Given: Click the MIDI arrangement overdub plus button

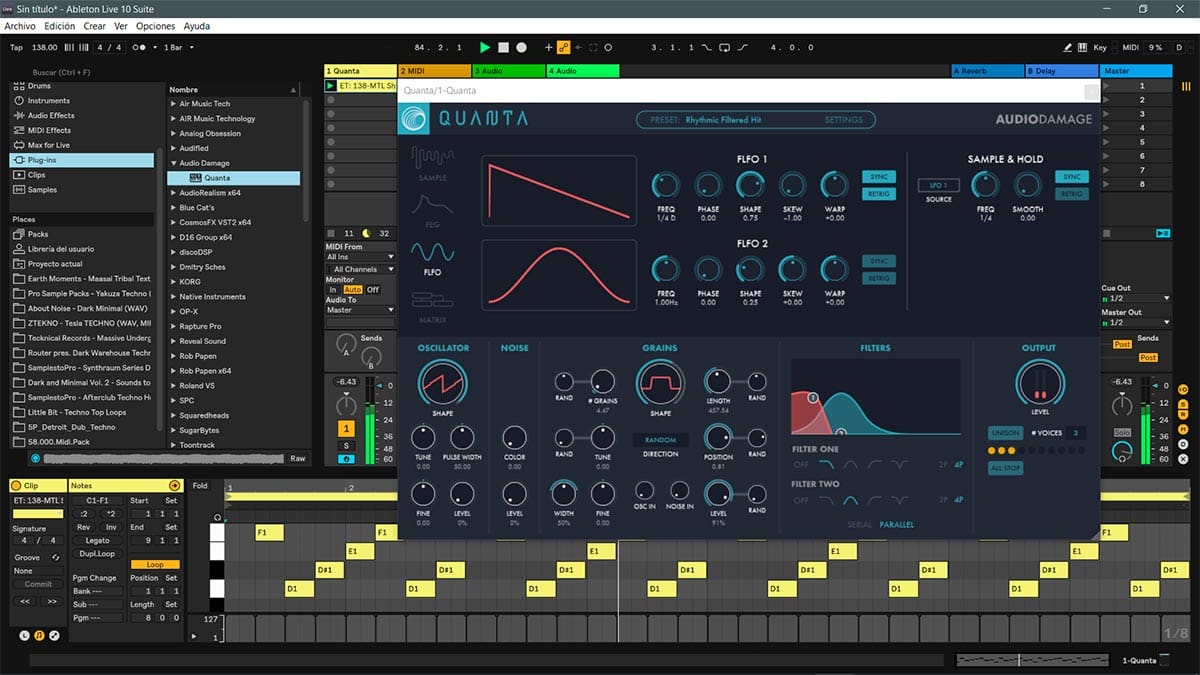Looking at the screenshot, I should [x=548, y=47].
